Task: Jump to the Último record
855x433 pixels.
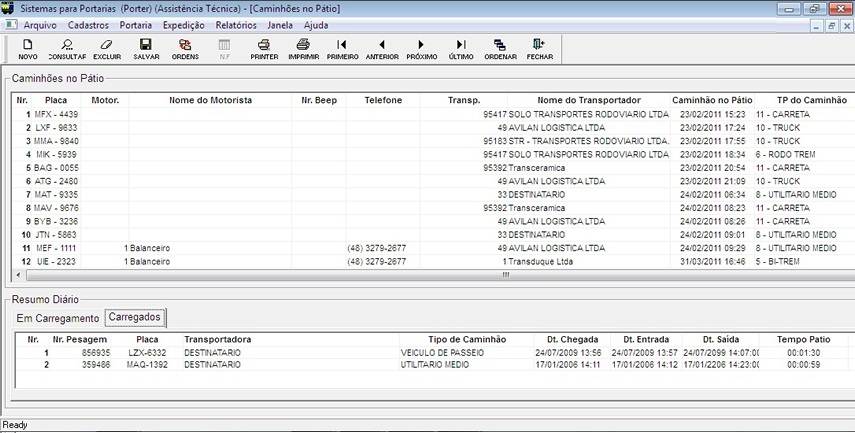Action: click(x=461, y=49)
